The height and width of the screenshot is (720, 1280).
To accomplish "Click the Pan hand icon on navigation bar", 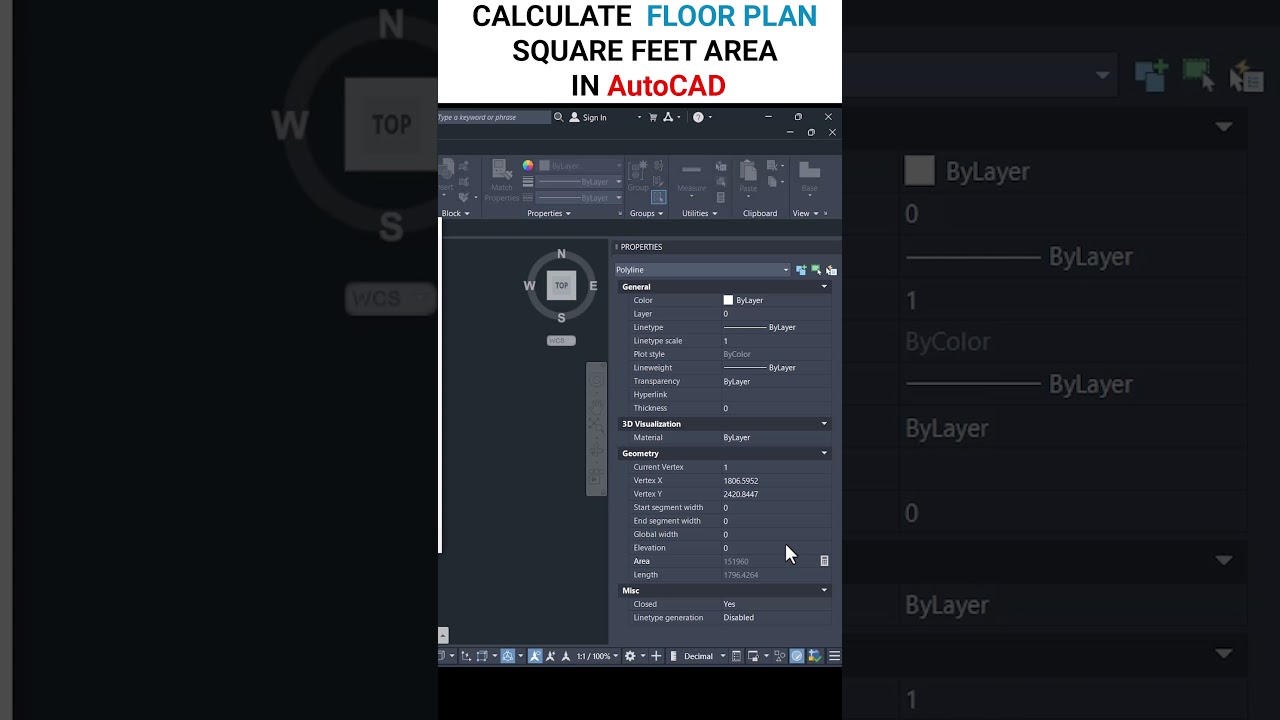I will click(x=597, y=405).
